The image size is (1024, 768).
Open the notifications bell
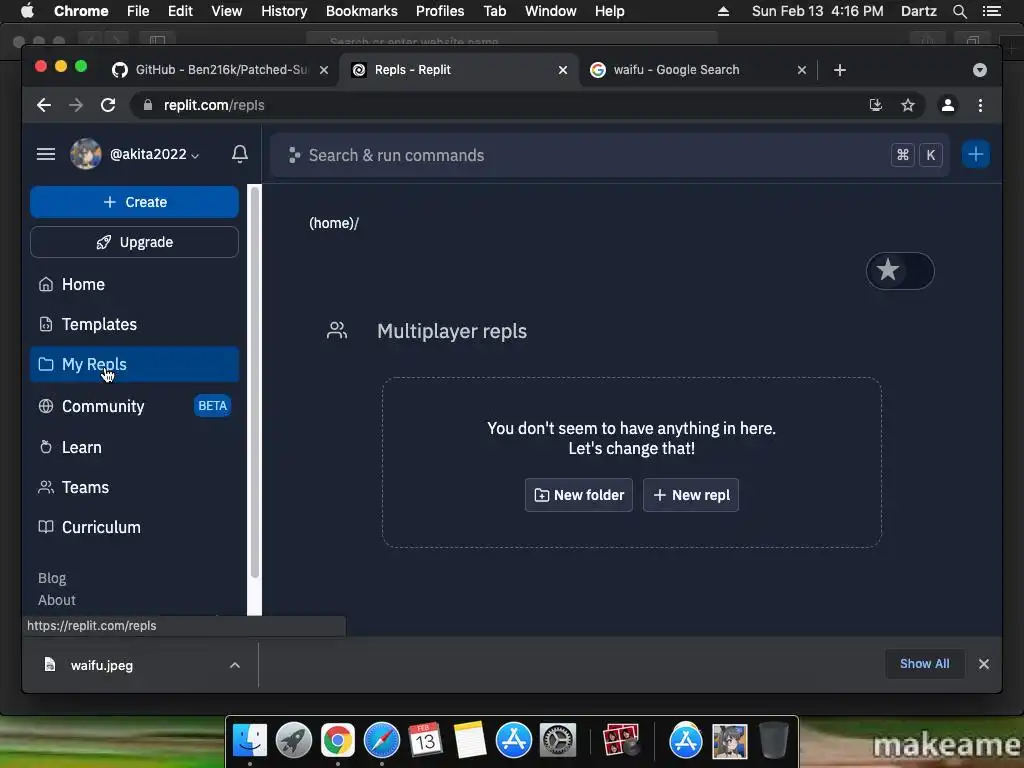click(x=240, y=154)
